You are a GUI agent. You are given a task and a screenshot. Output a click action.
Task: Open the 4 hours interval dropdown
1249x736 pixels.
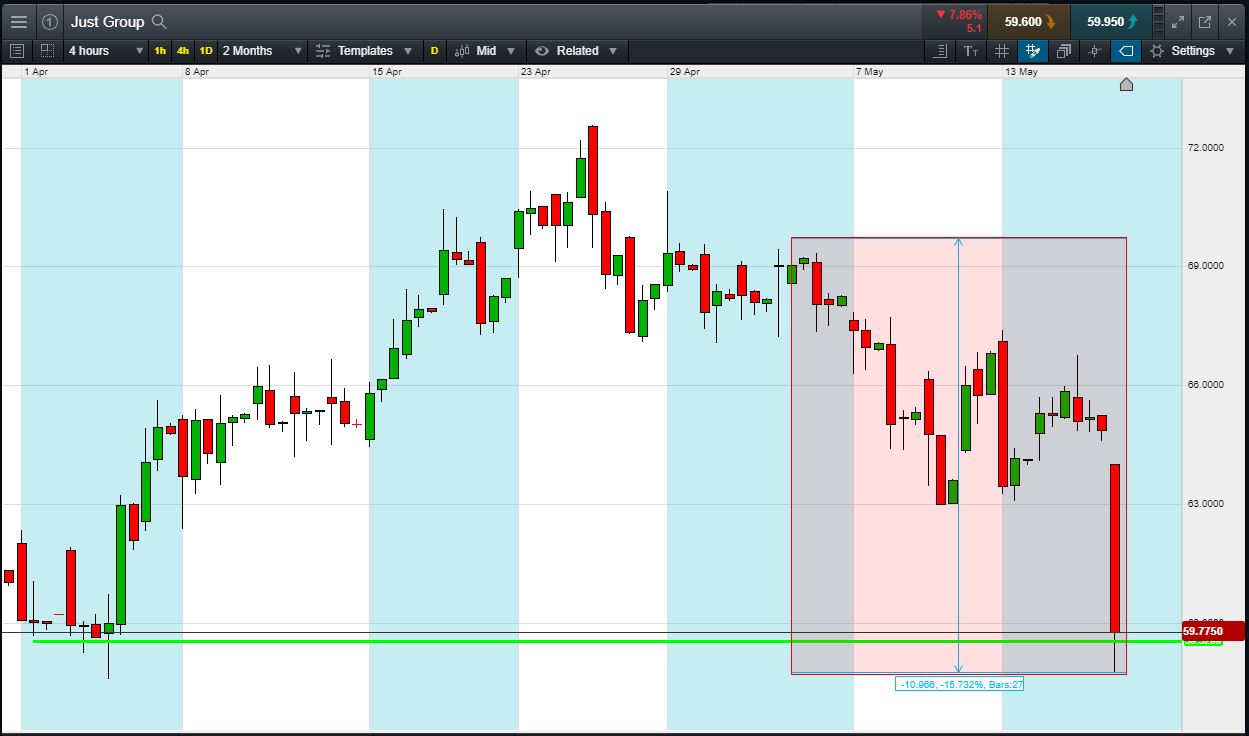point(106,50)
